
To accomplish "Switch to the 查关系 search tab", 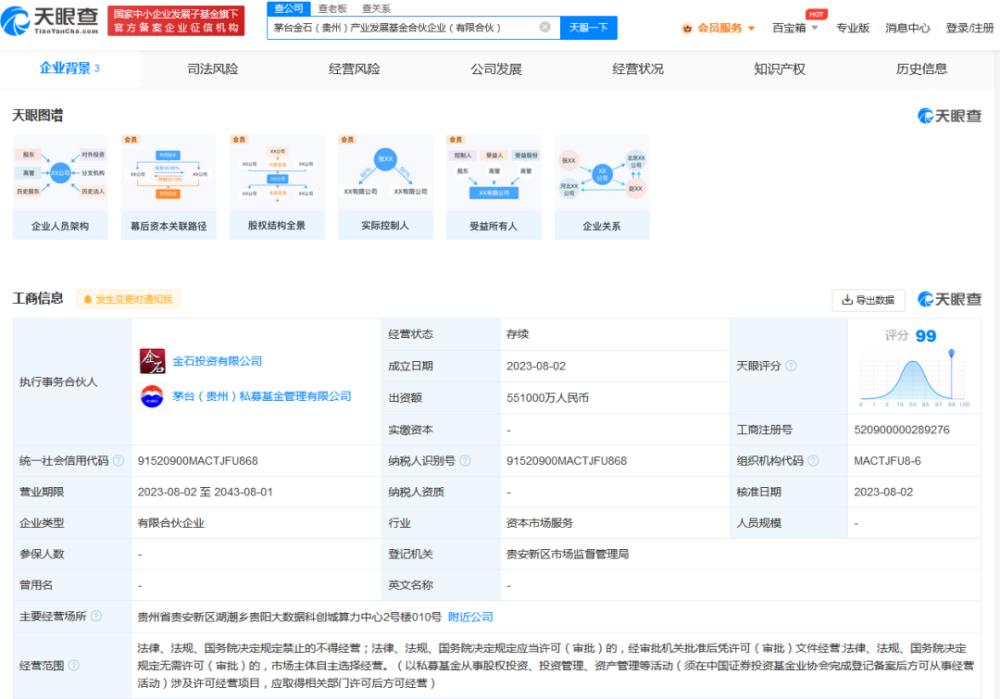I will coord(376,8).
